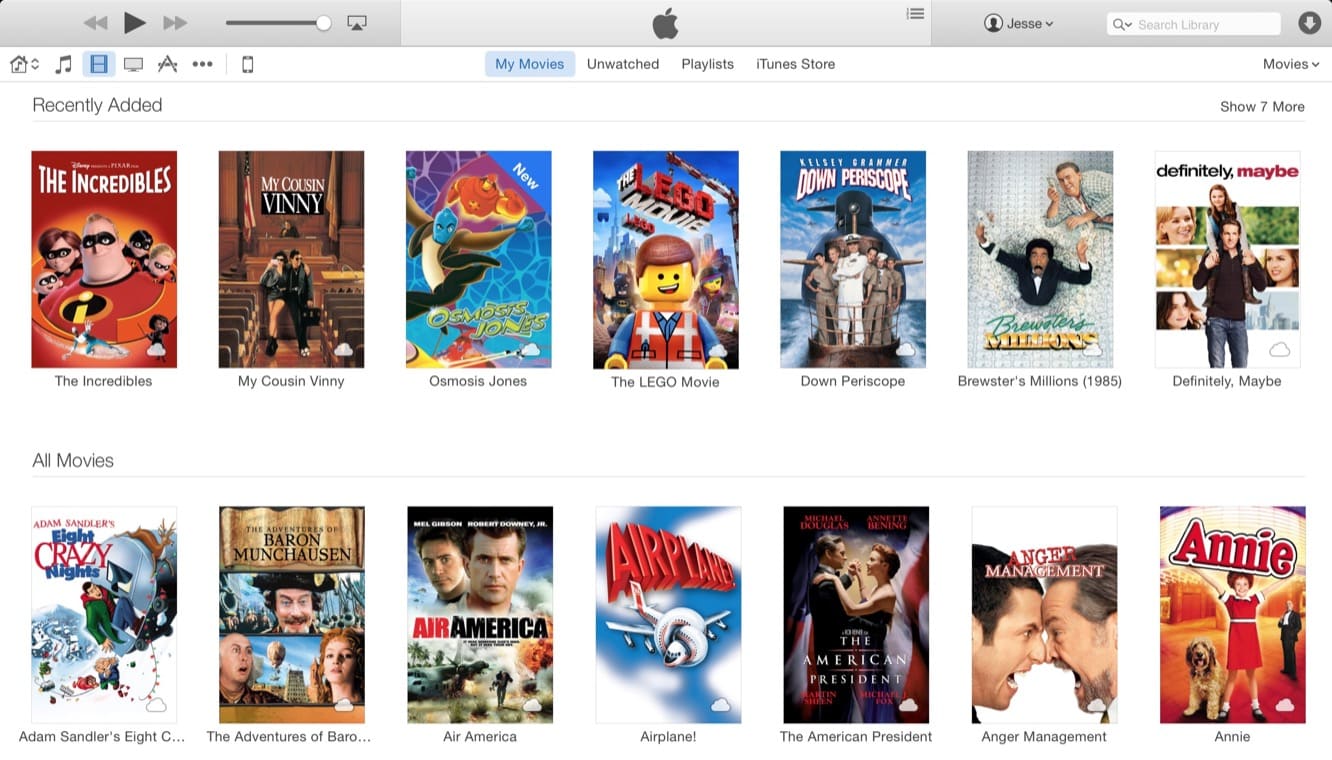
Task: Select the Osmosis Jones poster
Action: tap(478, 259)
